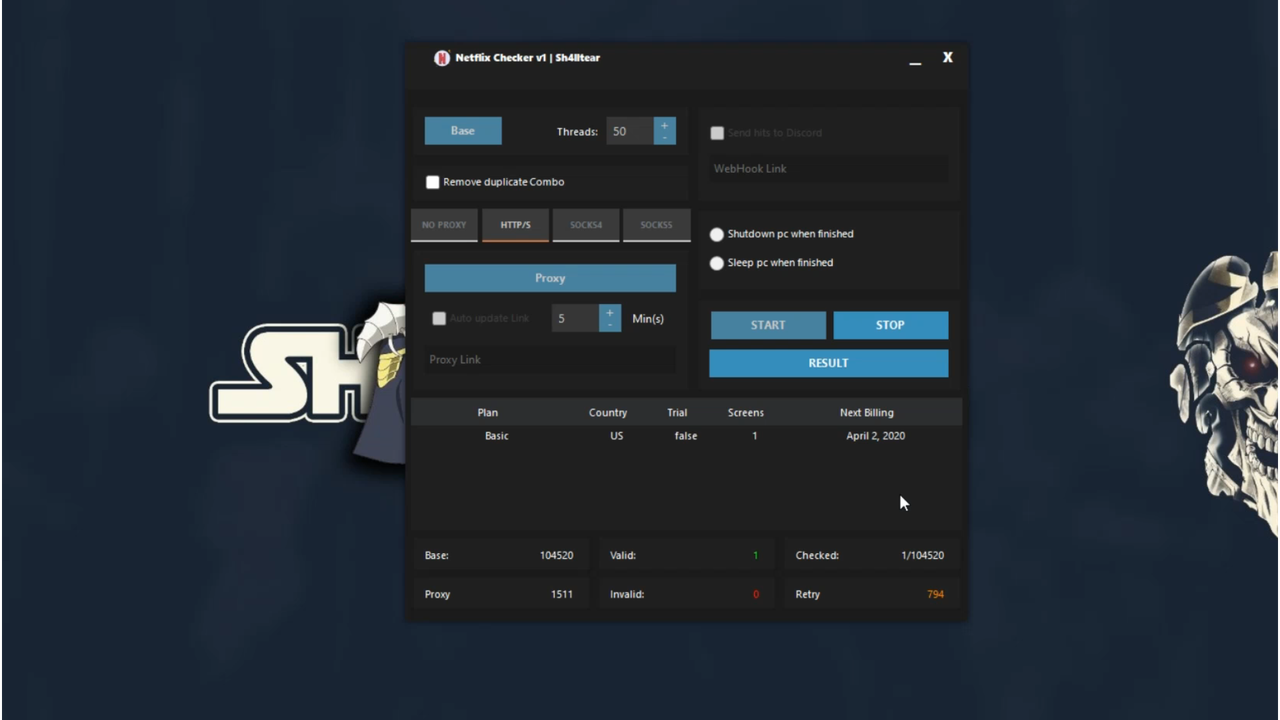Click the US country cell
The height and width of the screenshot is (720, 1280).
[617, 436]
